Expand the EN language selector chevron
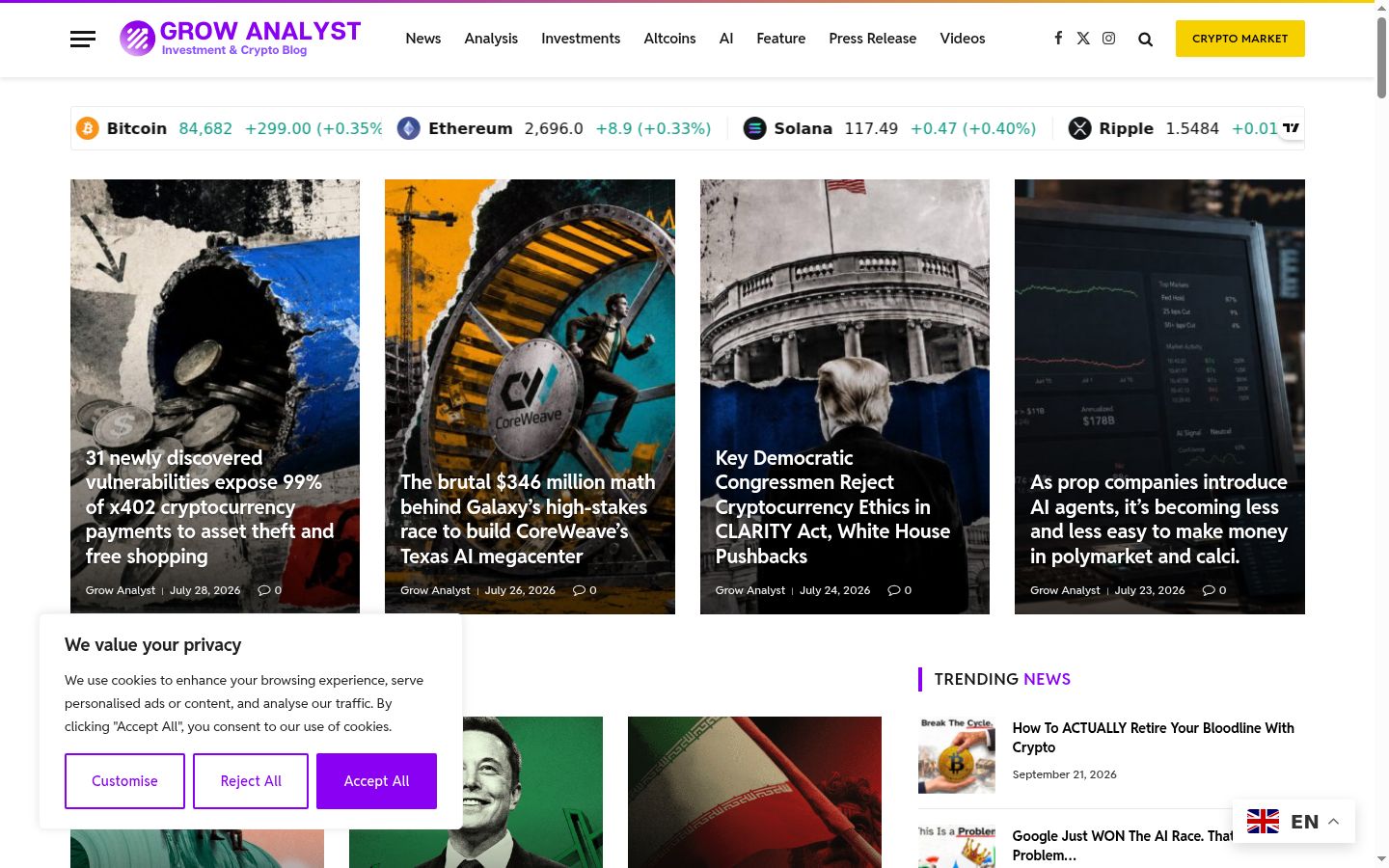The image size is (1389, 868). (x=1334, y=822)
